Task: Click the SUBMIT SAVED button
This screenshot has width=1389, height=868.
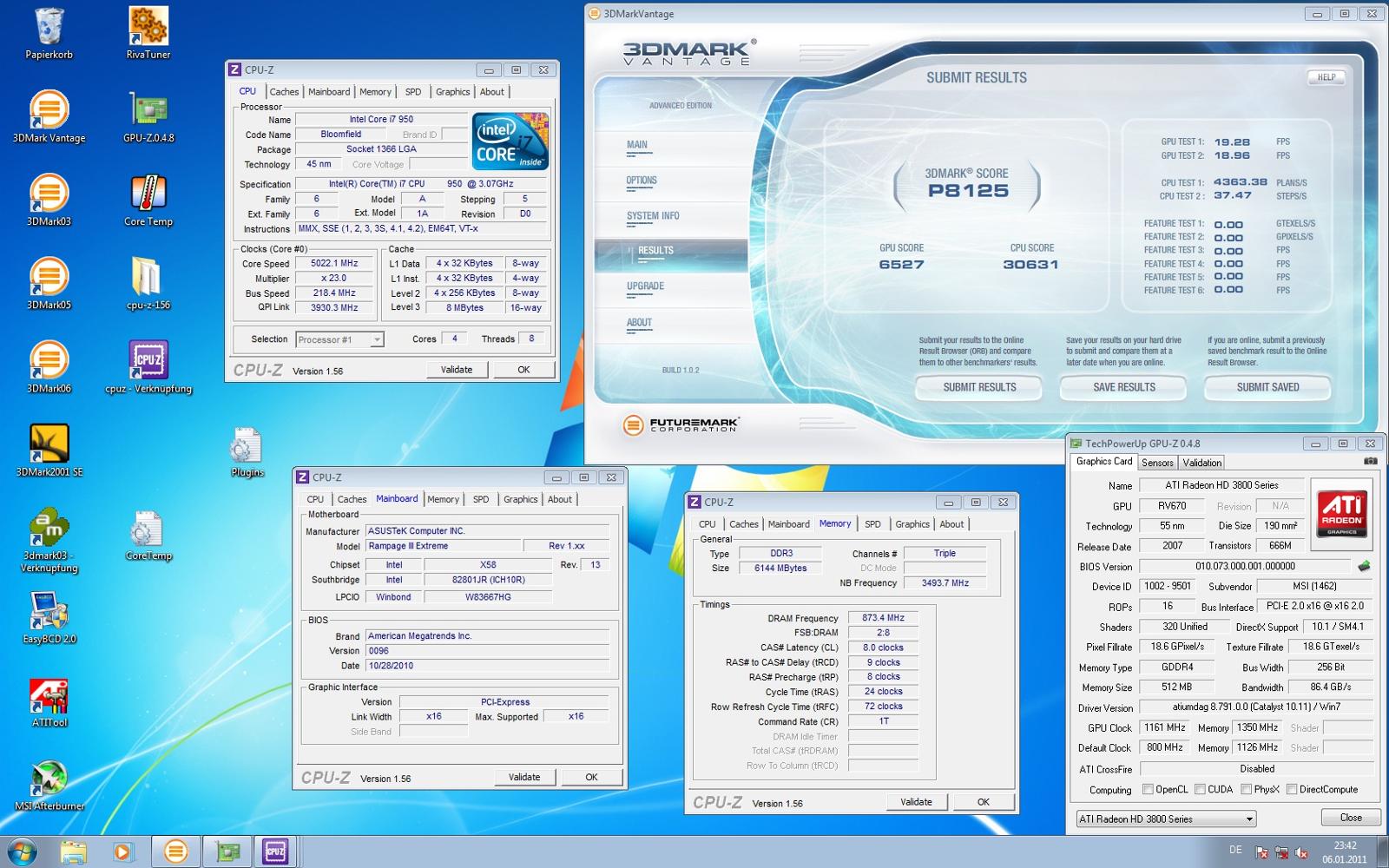Action: 1267,387
